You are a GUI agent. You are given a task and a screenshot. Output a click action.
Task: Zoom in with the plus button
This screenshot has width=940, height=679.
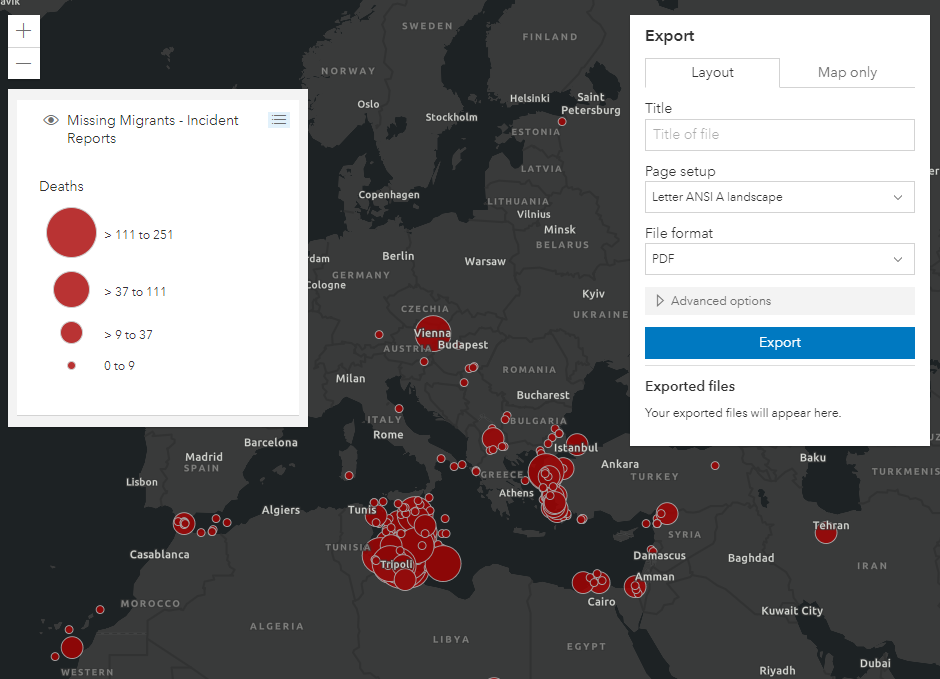tap(24, 31)
